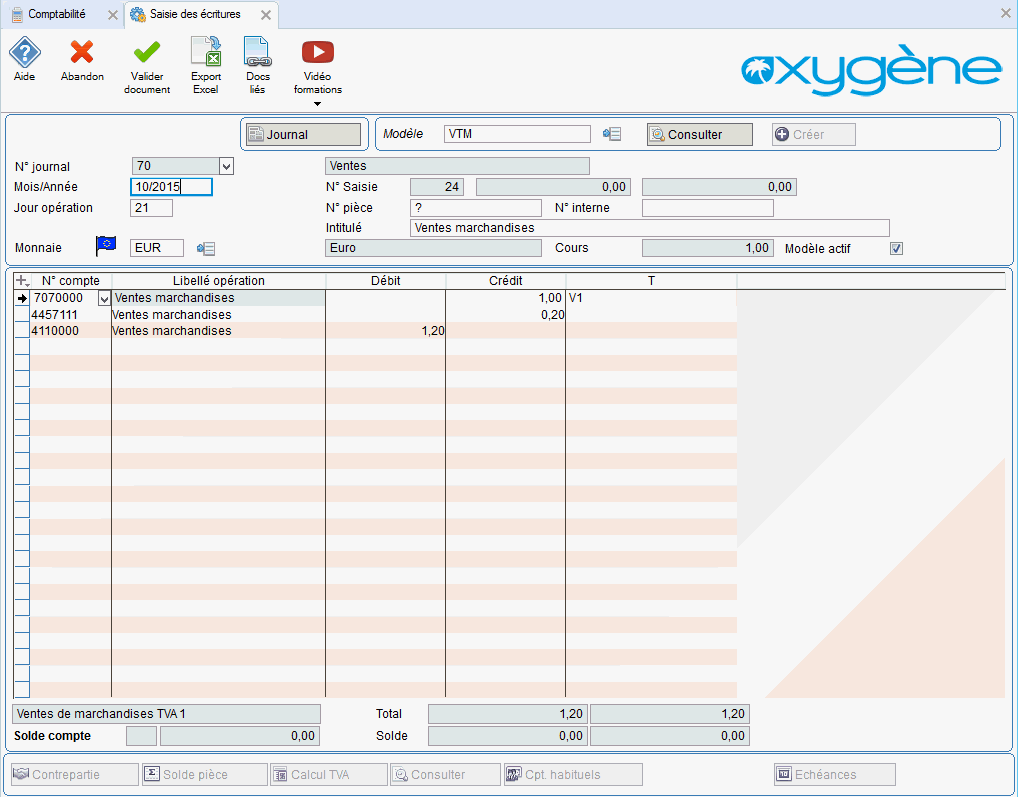Click the V1 cell in T column
Screen dimensions: 1018x797
point(651,298)
